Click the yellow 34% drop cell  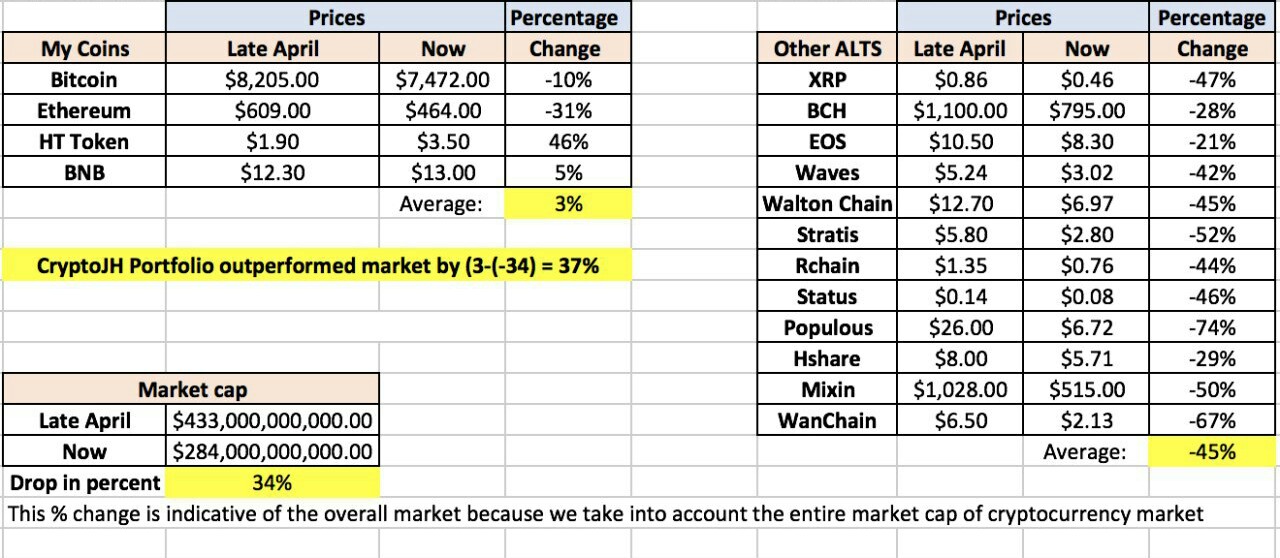[271, 483]
